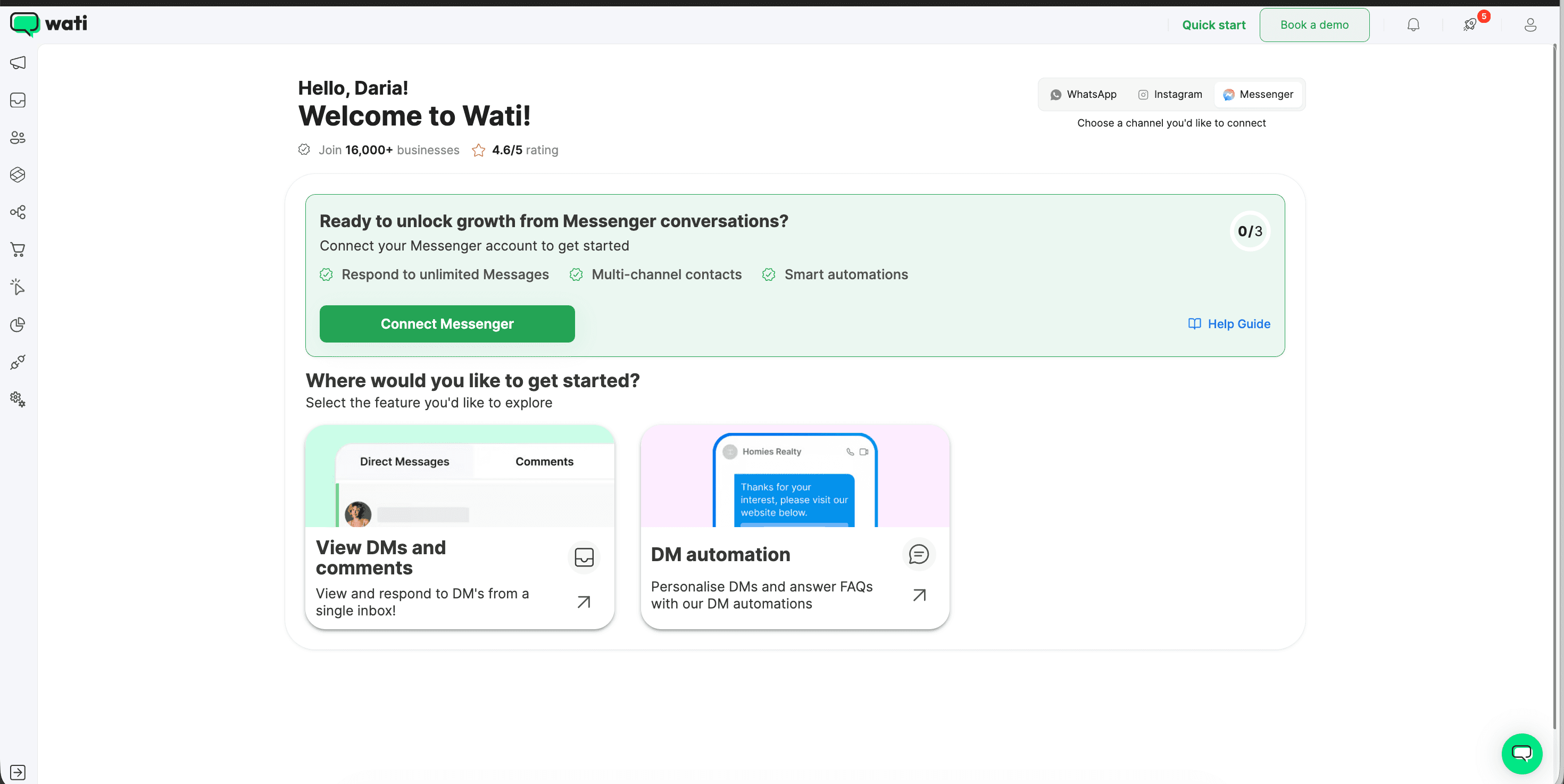This screenshot has width=1564, height=784.
Task: Click Book a demo button
Action: 1314,25
